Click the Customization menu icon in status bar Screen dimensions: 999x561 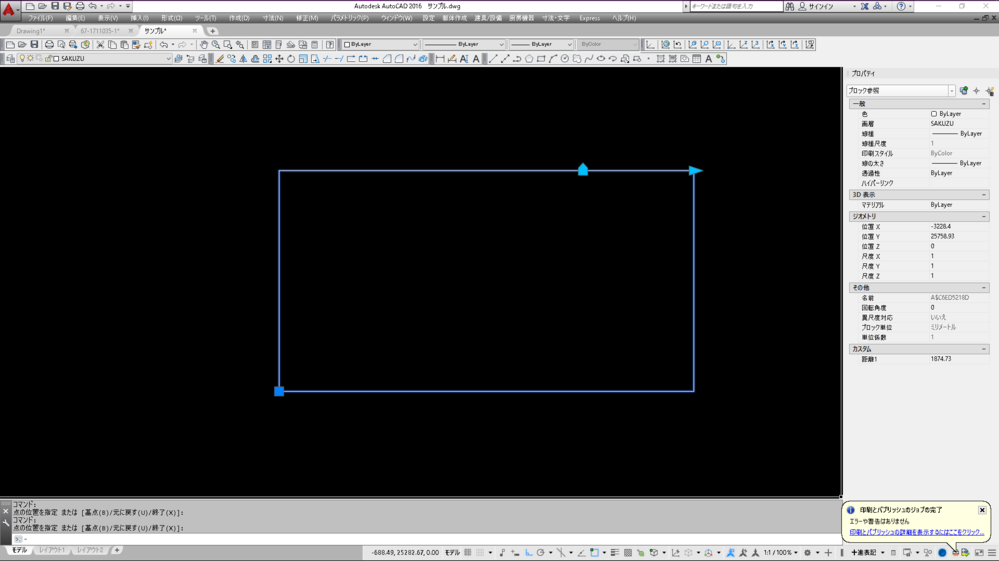pyautogui.click(x=991, y=552)
